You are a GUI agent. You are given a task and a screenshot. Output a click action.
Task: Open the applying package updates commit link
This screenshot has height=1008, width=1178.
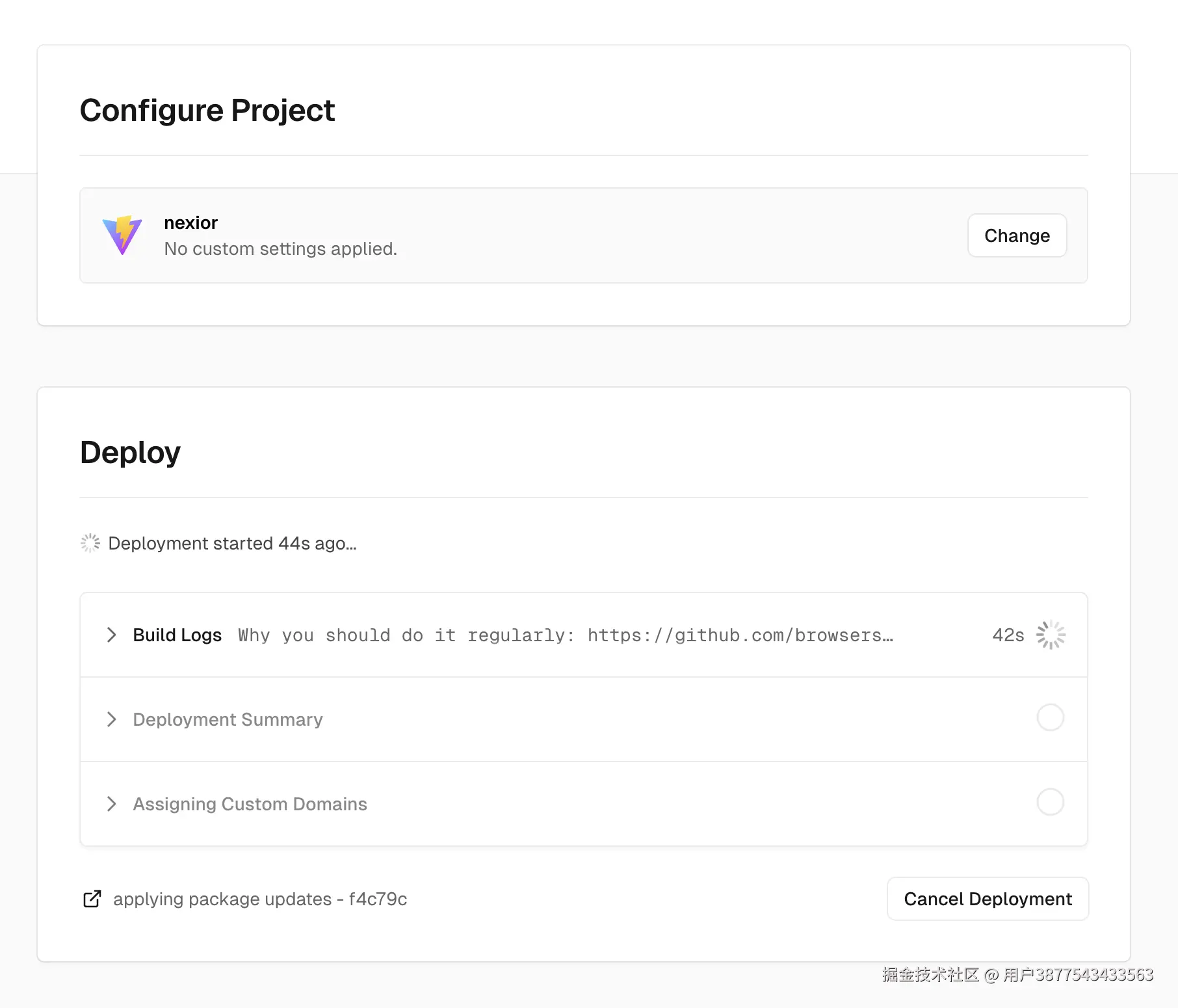260,899
